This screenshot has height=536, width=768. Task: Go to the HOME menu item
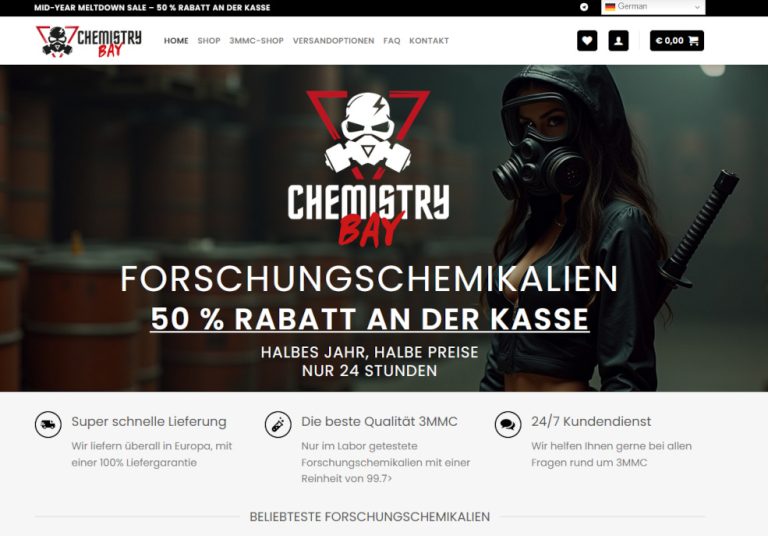176,41
